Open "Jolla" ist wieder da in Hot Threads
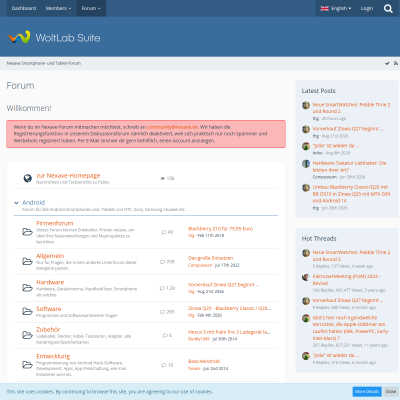Screen dimensions: 400x400 pyautogui.click(x=336, y=355)
